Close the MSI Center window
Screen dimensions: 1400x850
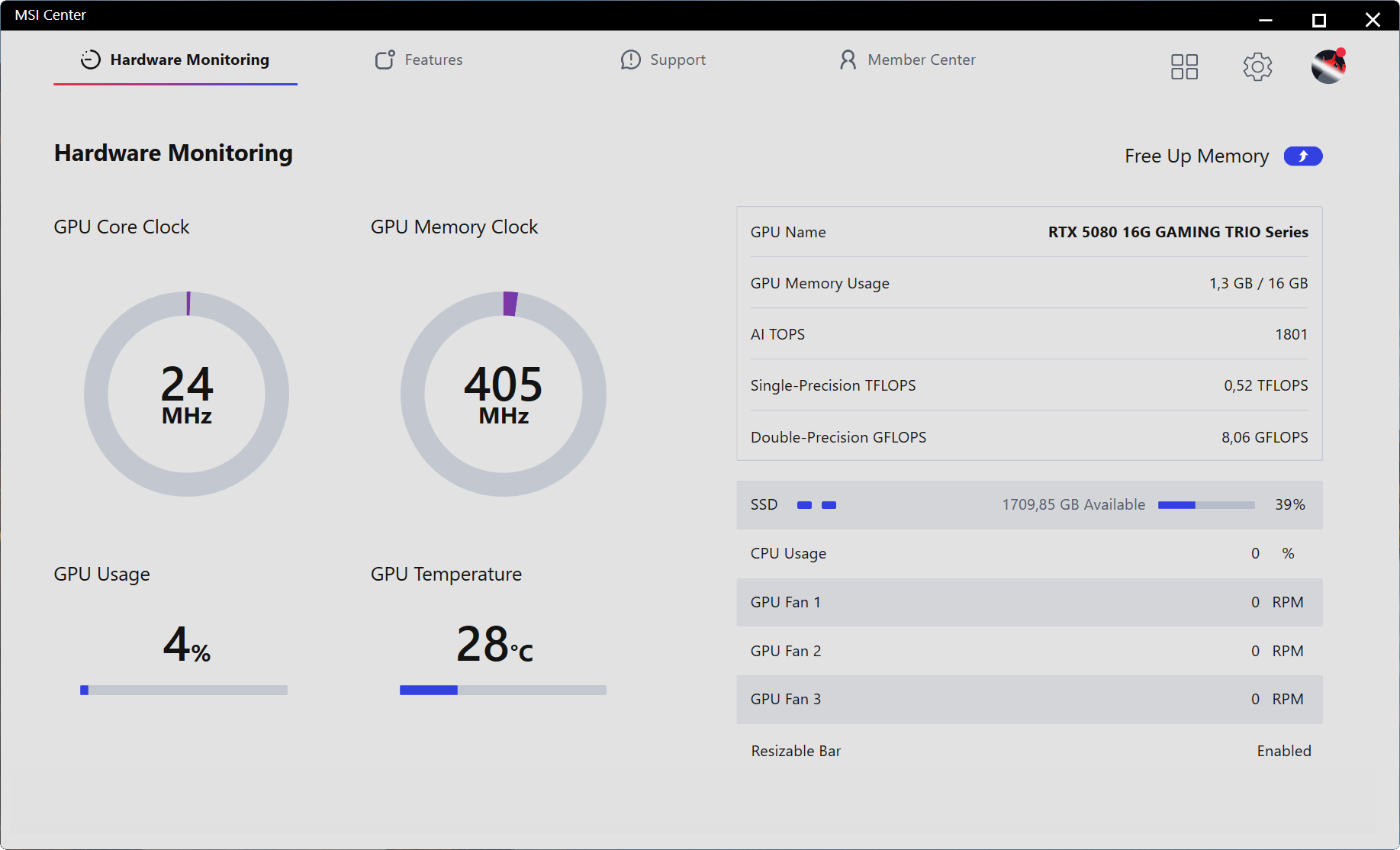click(x=1373, y=20)
